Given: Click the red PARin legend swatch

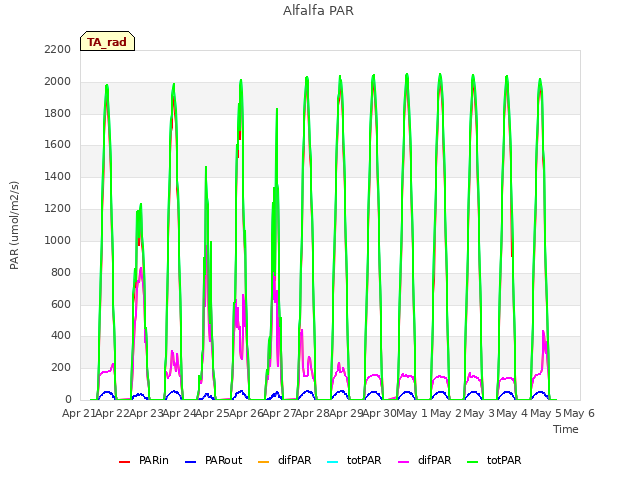Looking at the screenshot, I should pos(124,462).
